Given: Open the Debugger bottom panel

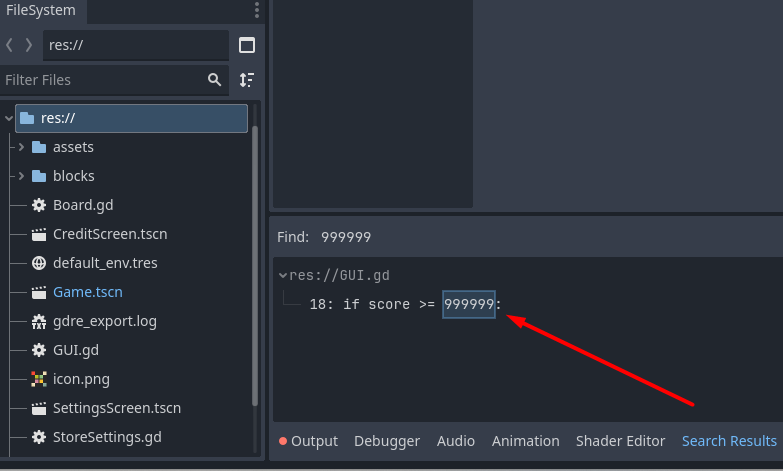Looking at the screenshot, I should (387, 441).
